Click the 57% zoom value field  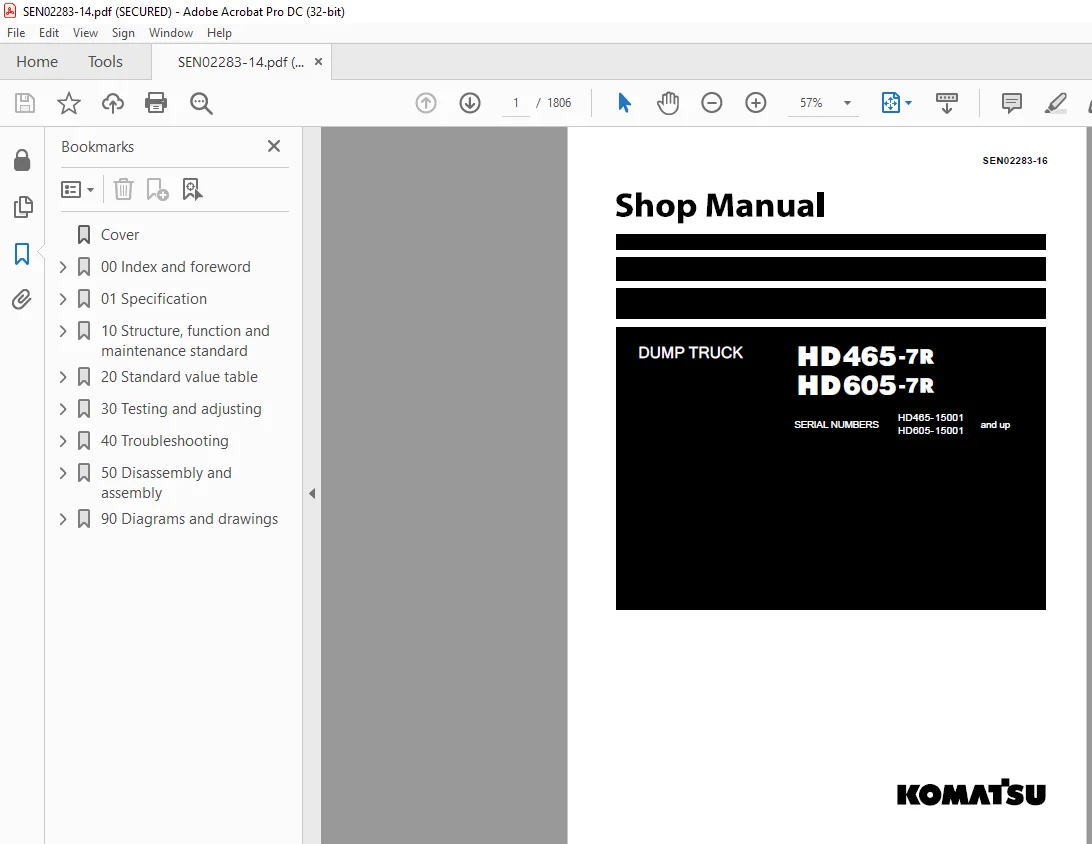click(x=811, y=103)
